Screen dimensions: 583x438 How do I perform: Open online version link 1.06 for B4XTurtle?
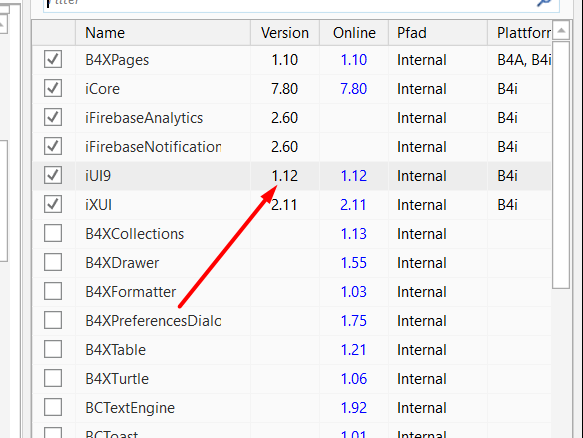click(x=354, y=379)
